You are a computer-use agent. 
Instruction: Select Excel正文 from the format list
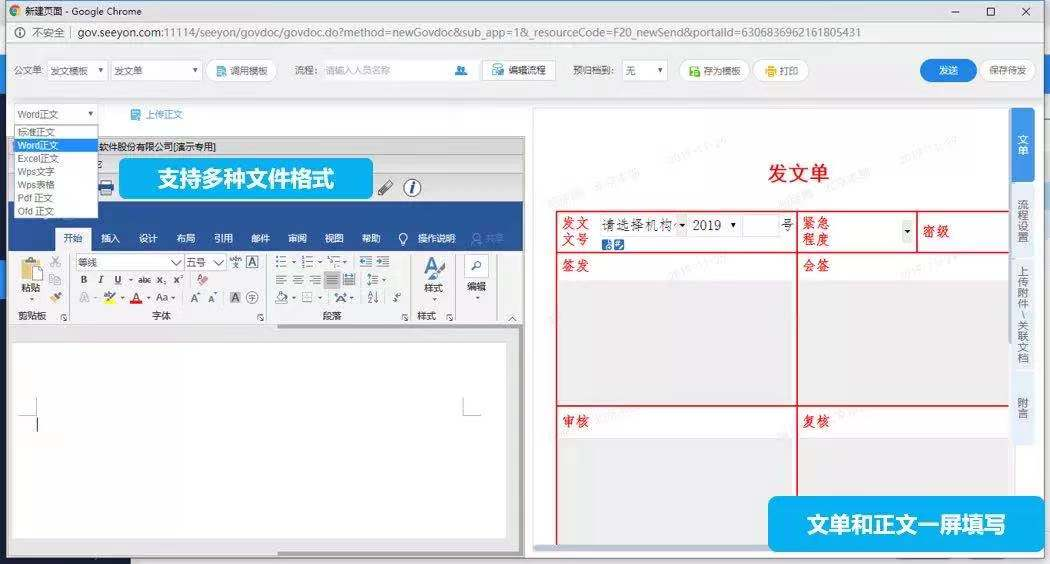point(39,159)
